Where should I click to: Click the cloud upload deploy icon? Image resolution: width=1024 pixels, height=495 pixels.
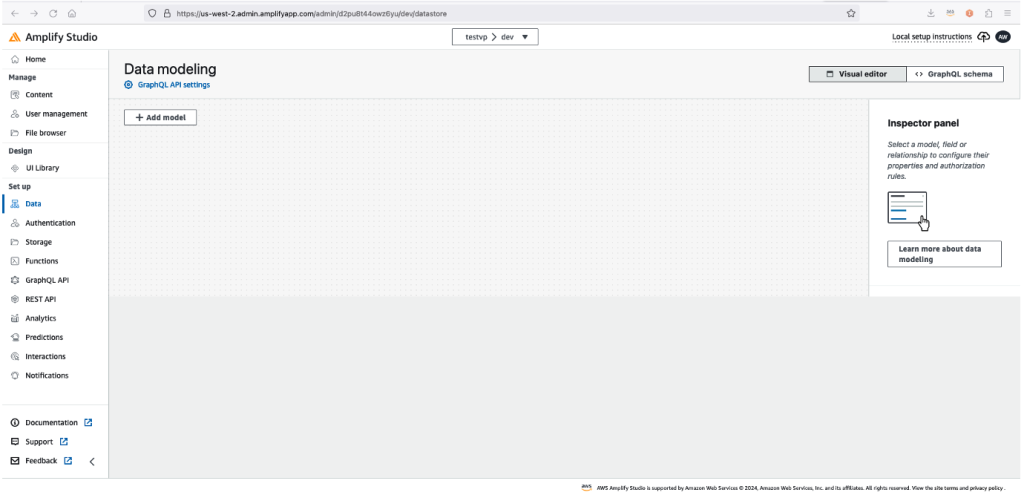[984, 37]
